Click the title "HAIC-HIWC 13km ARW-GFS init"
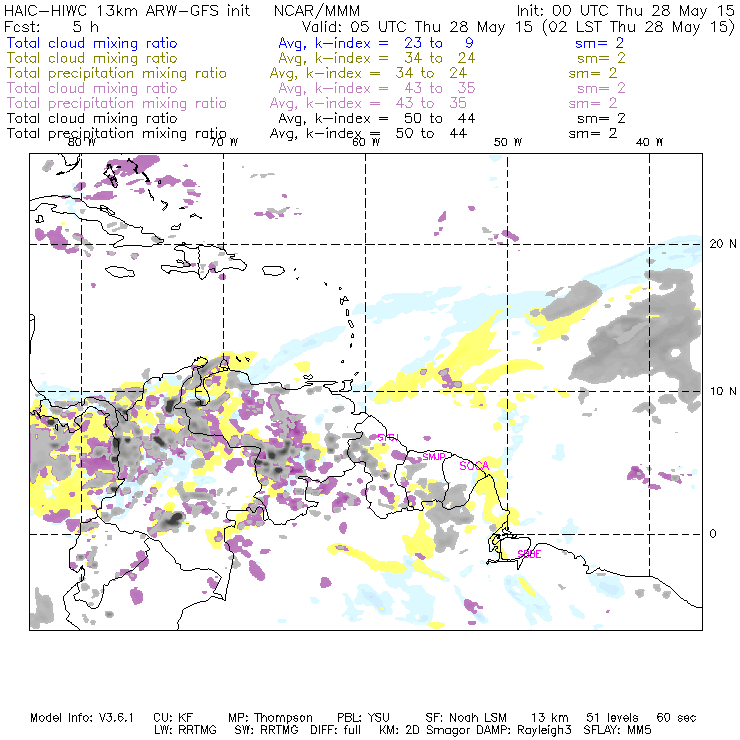740x740 pixels. (127, 10)
